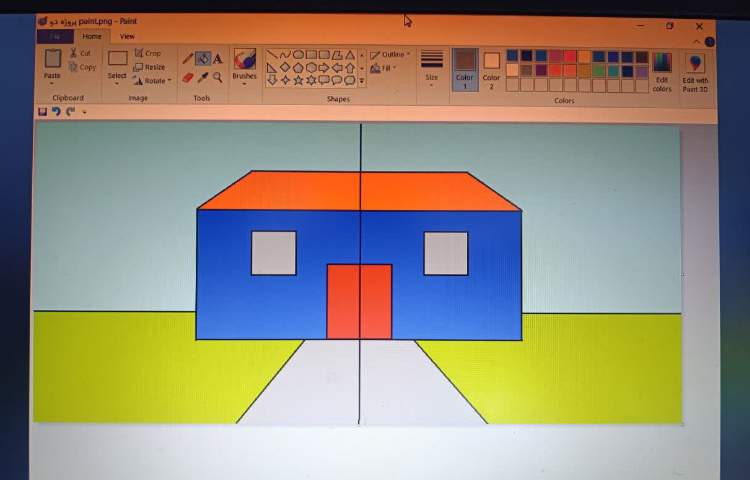Select the Magnifier zoom tool
750x480 pixels.
coord(218,77)
